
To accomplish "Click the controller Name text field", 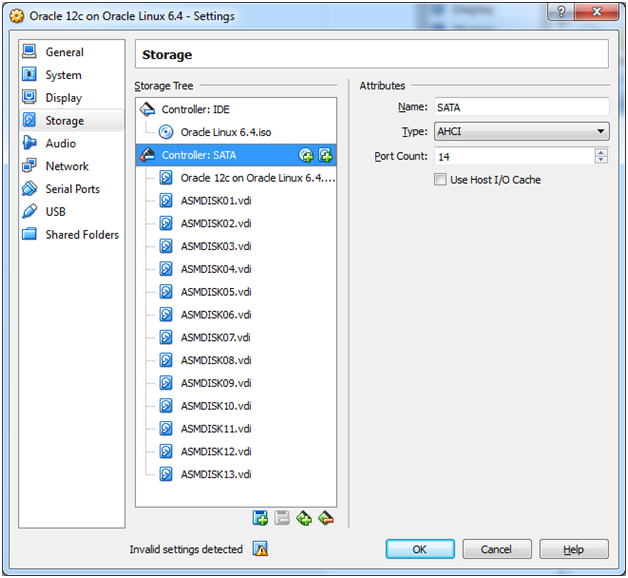I will (x=521, y=107).
